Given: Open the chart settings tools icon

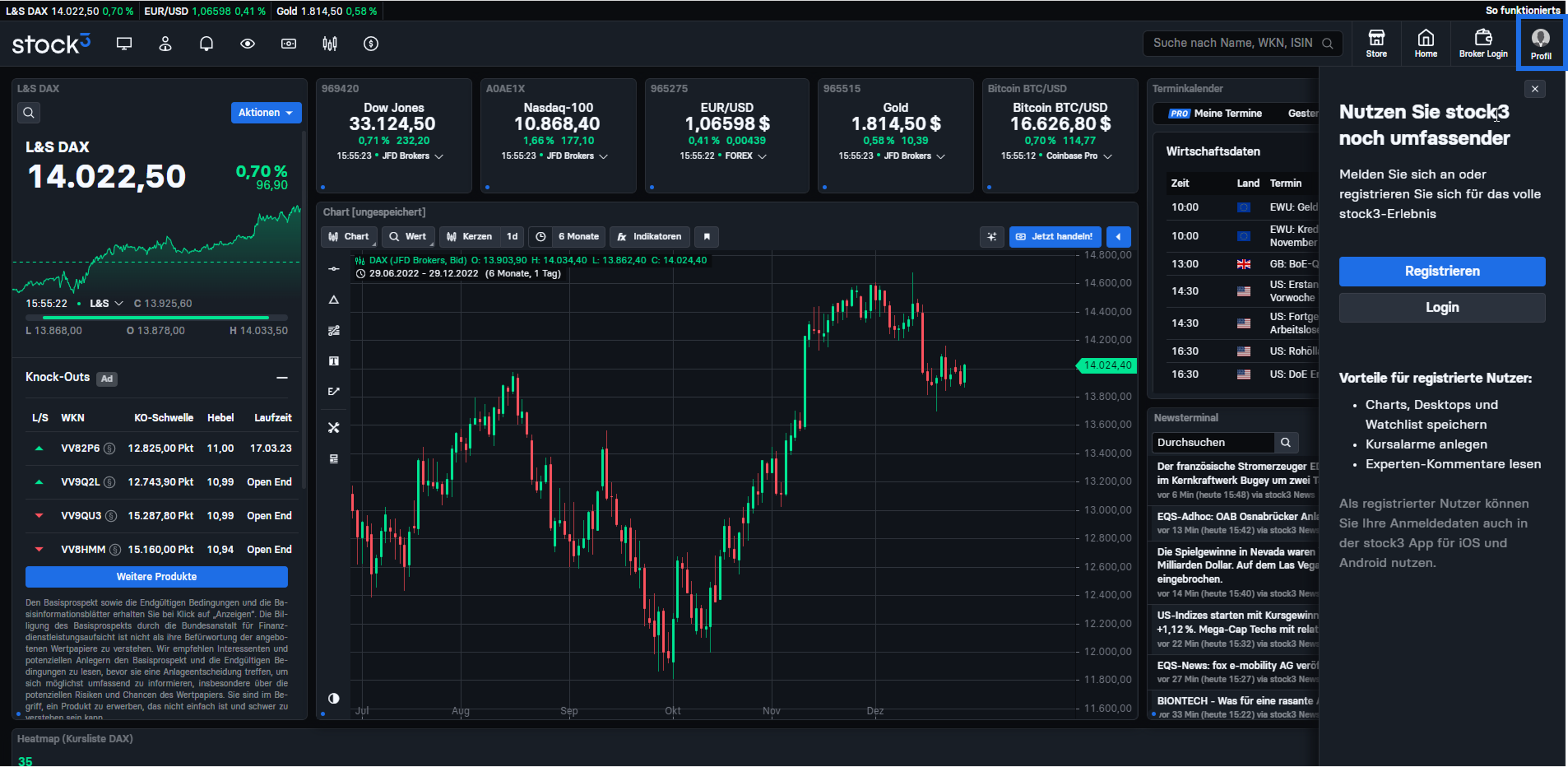Looking at the screenshot, I should point(334,428).
